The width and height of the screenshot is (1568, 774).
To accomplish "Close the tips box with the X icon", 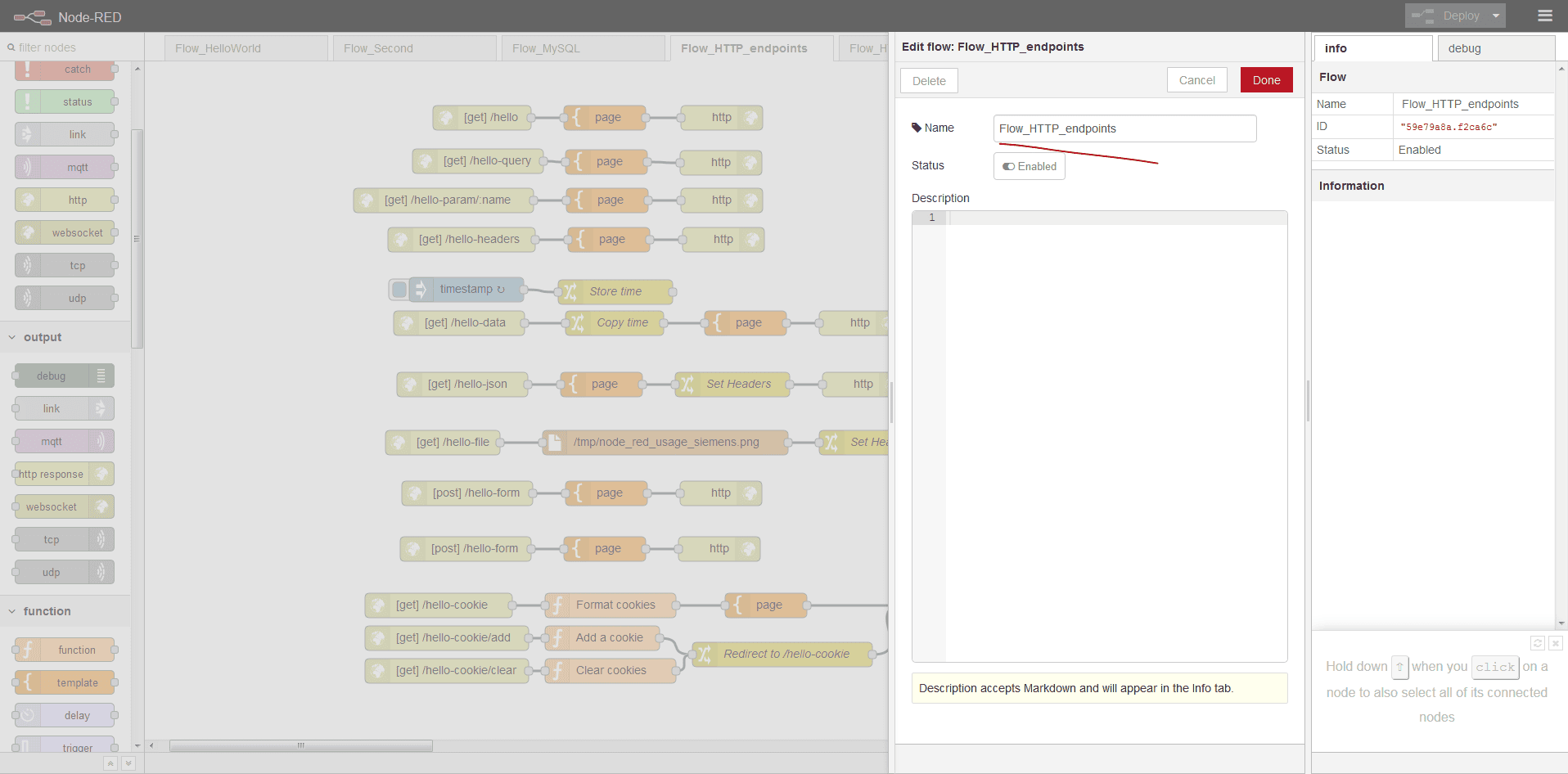I will pyautogui.click(x=1556, y=643).
